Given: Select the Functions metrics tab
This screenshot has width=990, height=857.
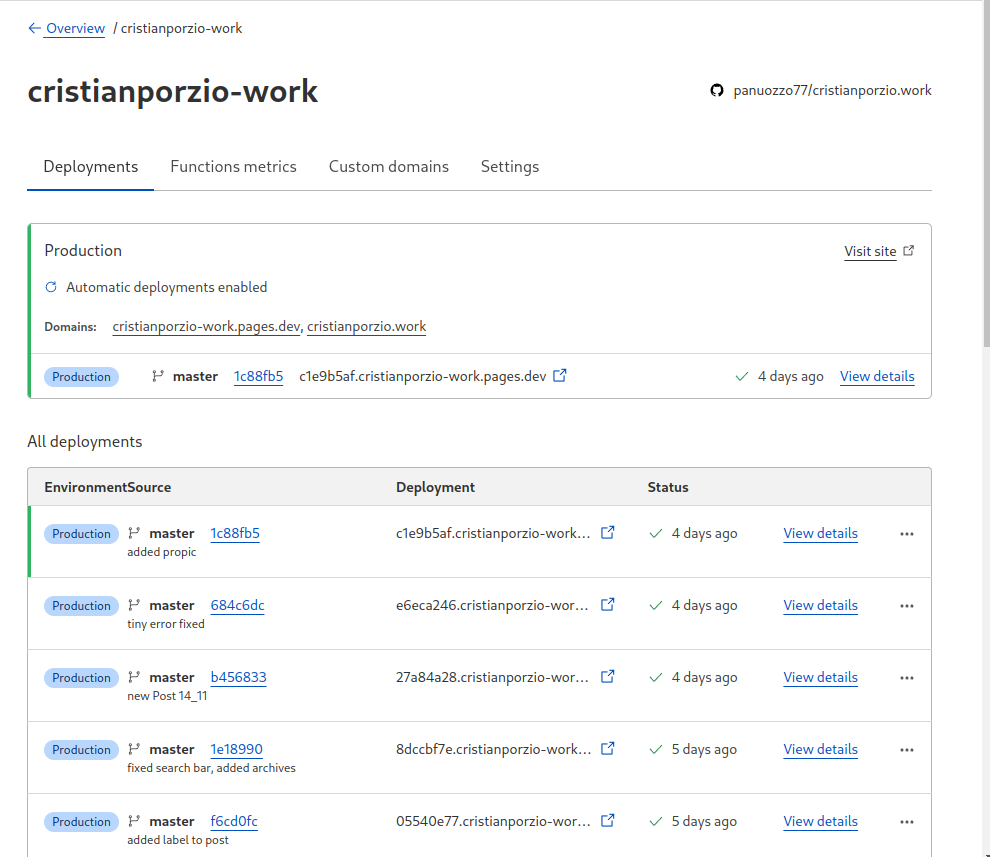Looking at the screenshot, I should [x=233, y=166].
